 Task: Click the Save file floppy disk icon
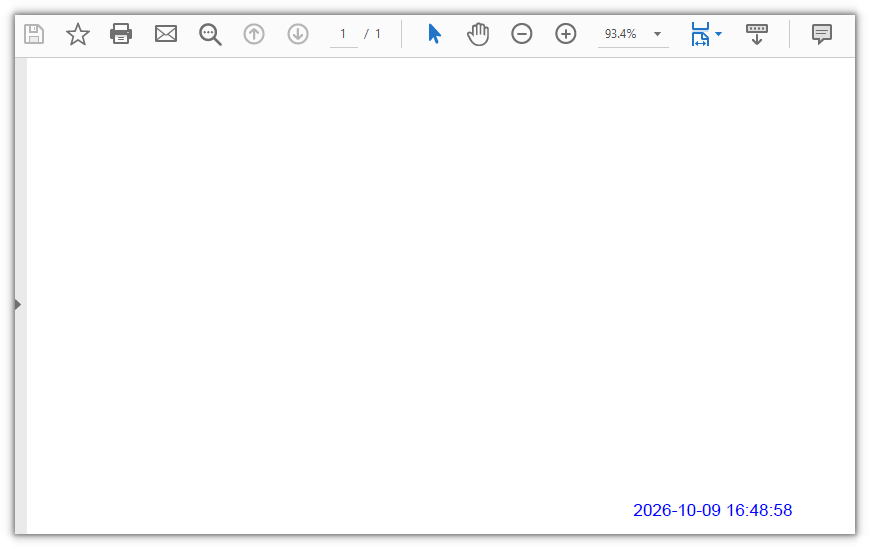click(34, 34)
